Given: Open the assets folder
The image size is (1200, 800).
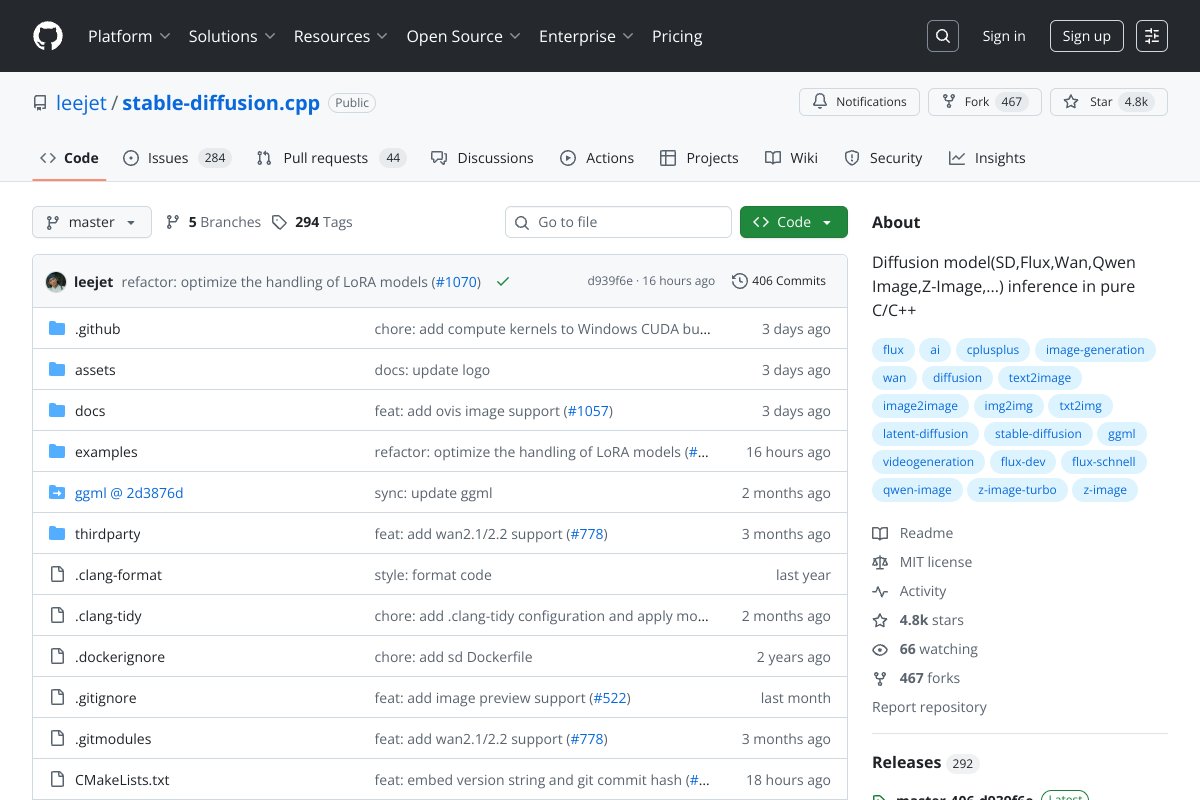Looking at the screenshot, I should [x=95, y=370].
